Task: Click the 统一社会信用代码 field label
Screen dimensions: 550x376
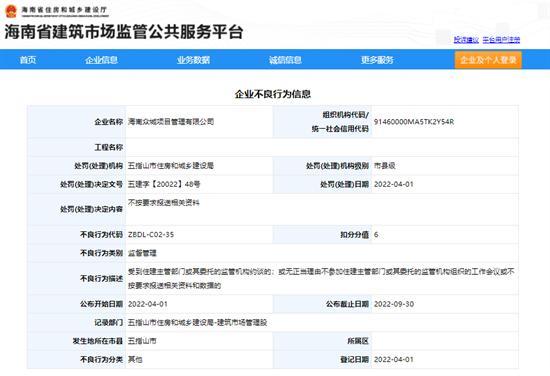Action: [x=340, y=129]
